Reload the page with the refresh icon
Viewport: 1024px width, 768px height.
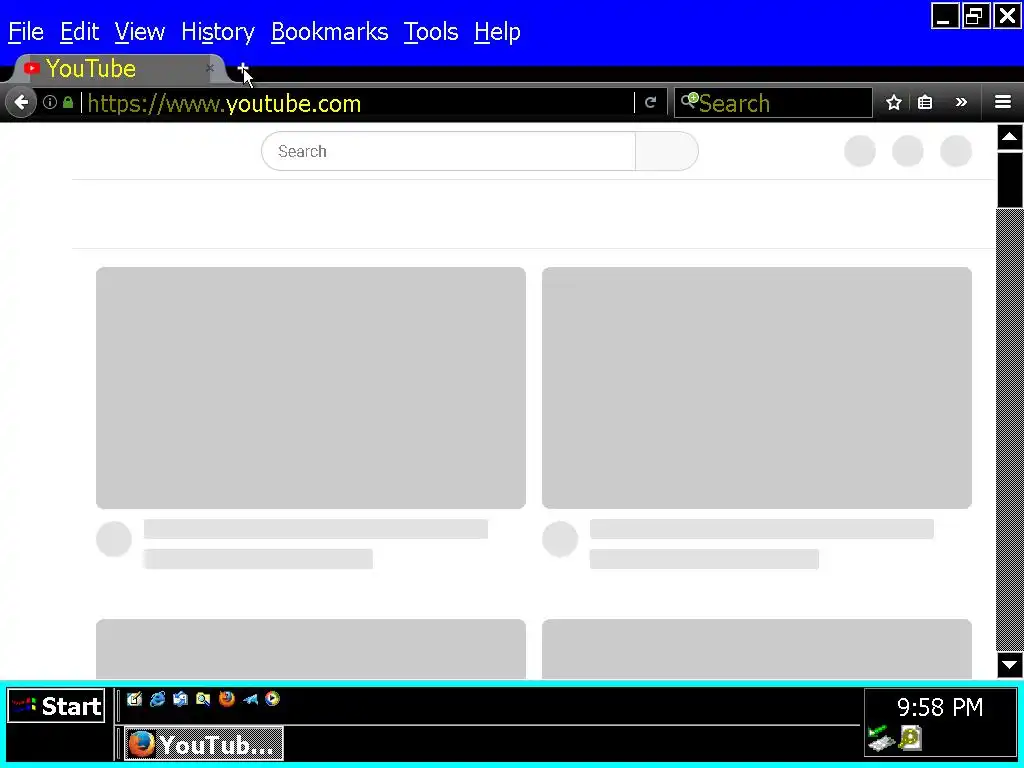click(x=650, y=103)
